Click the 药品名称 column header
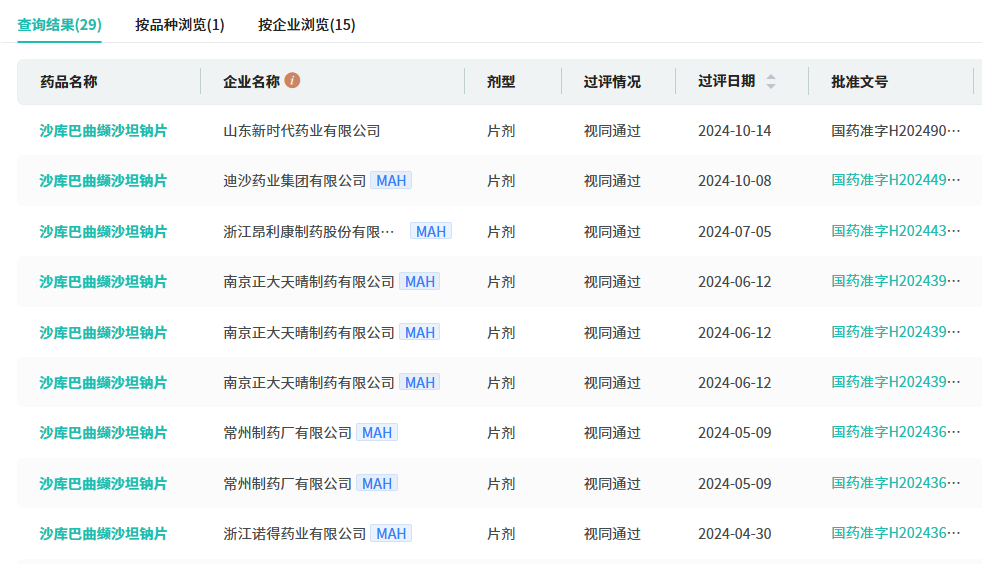The height and width of the screenshot is (564, 982). [x=69, y=81]
